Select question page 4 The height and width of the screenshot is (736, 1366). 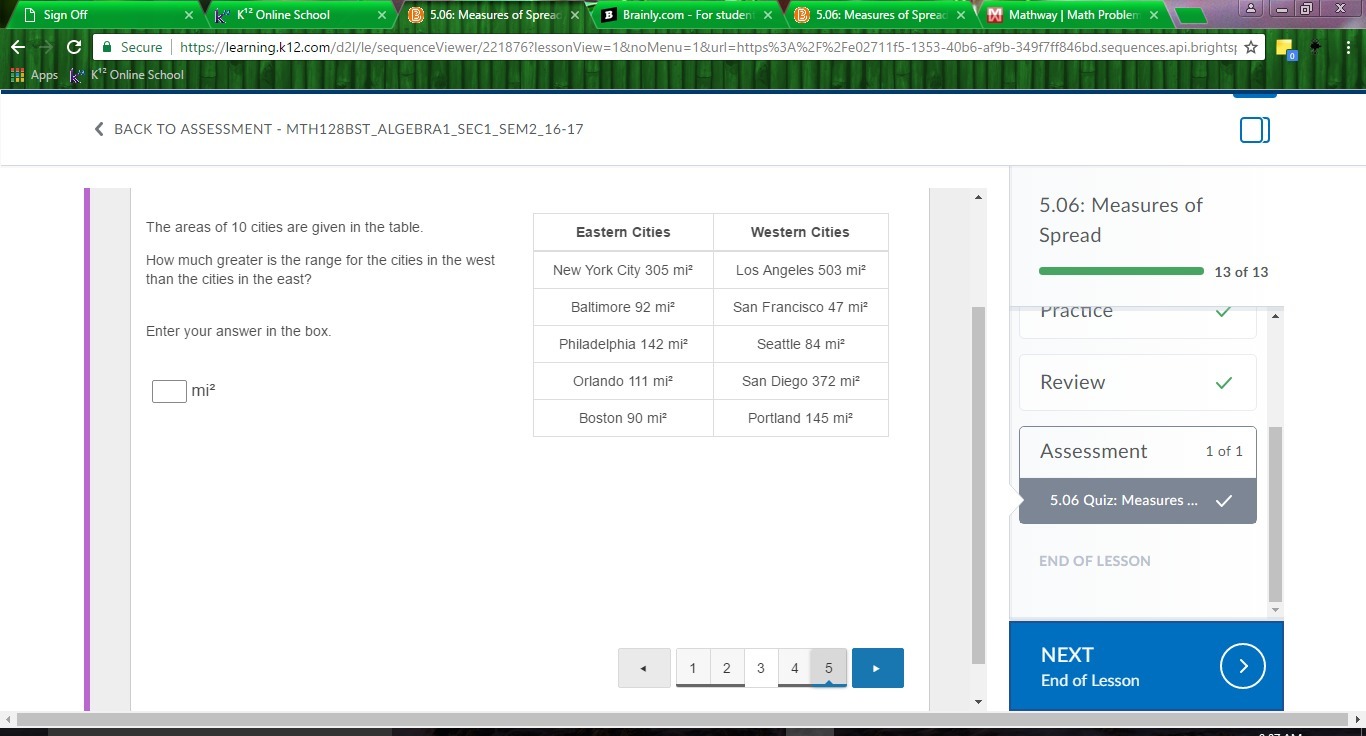pyautogui.click(x=795, y=668)
